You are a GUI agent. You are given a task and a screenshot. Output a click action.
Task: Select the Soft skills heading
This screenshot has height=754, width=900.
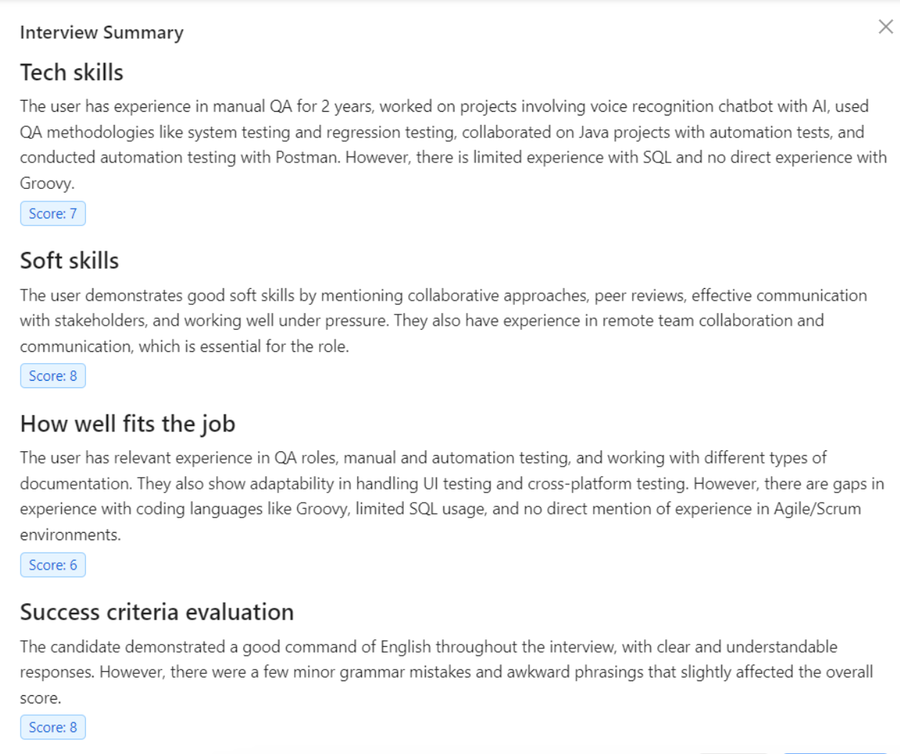[69, 261]
